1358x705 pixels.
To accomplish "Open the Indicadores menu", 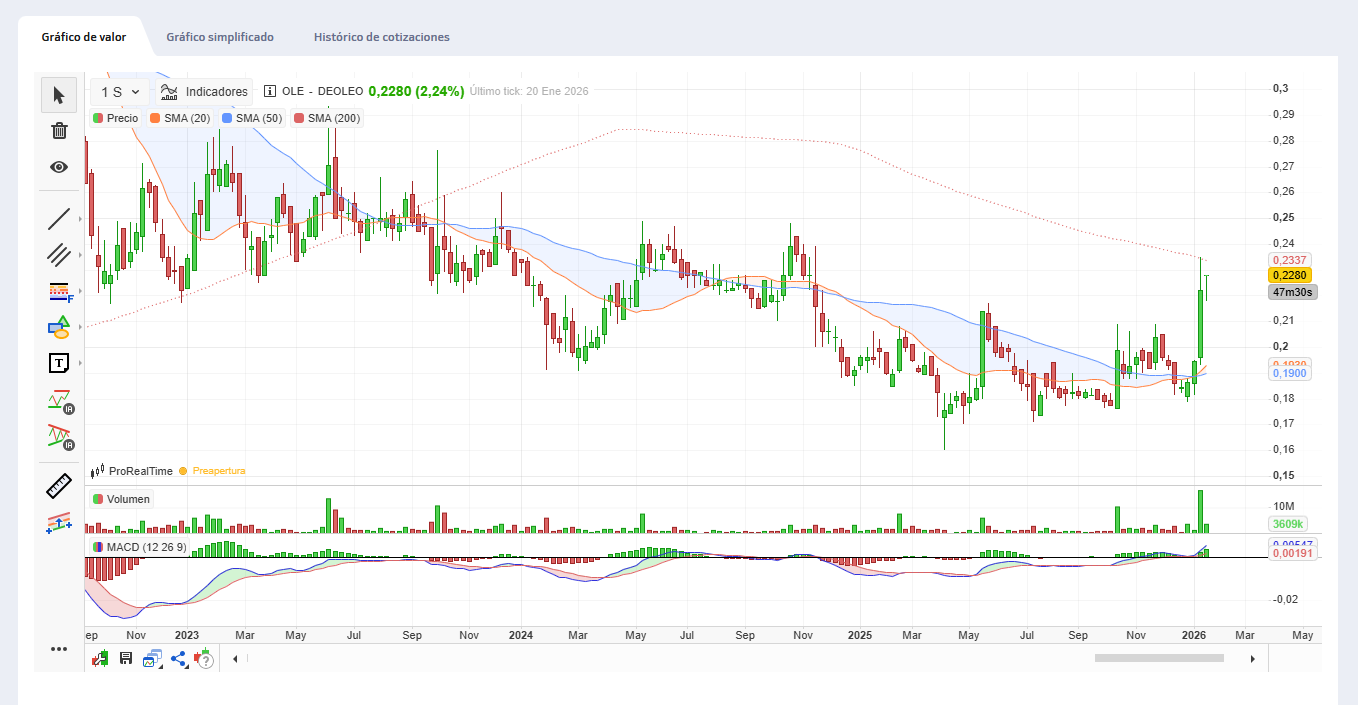I will click(x=204, y=92).
